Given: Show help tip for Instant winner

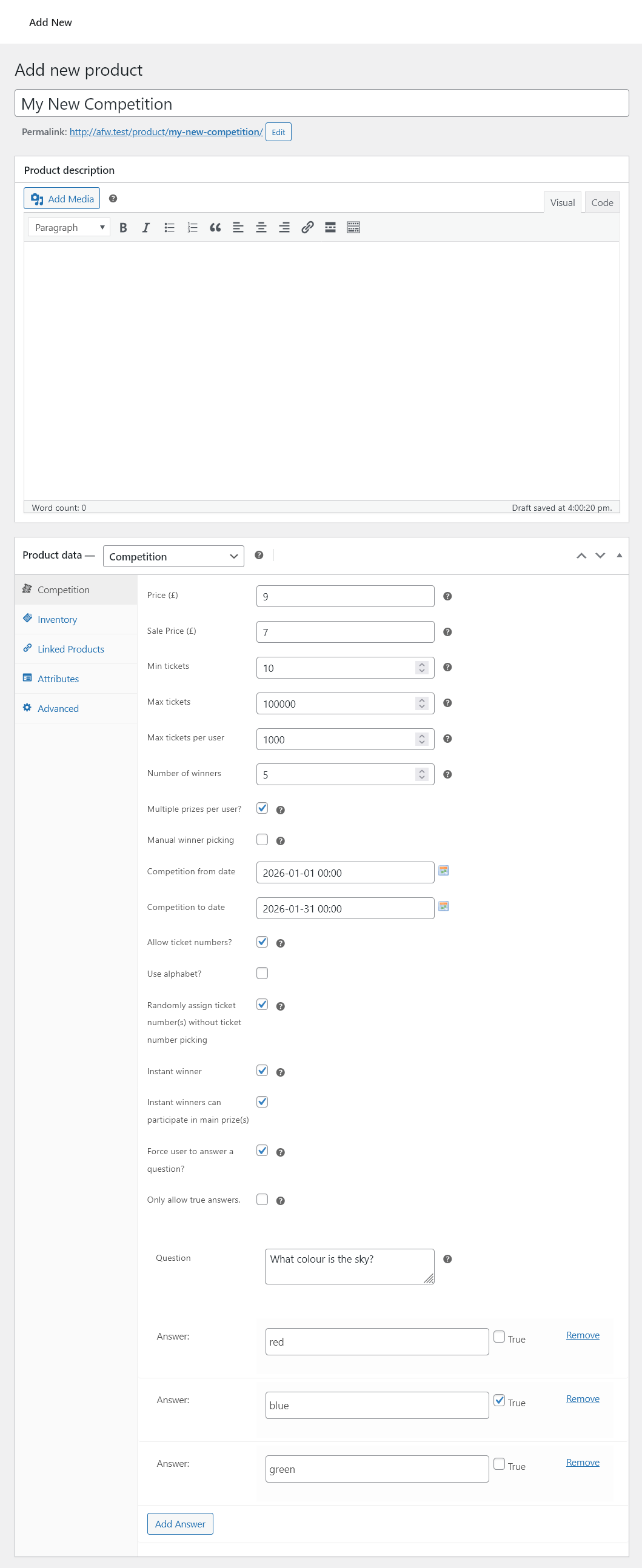Looking at the screenshot, I should pos(281,1072).
